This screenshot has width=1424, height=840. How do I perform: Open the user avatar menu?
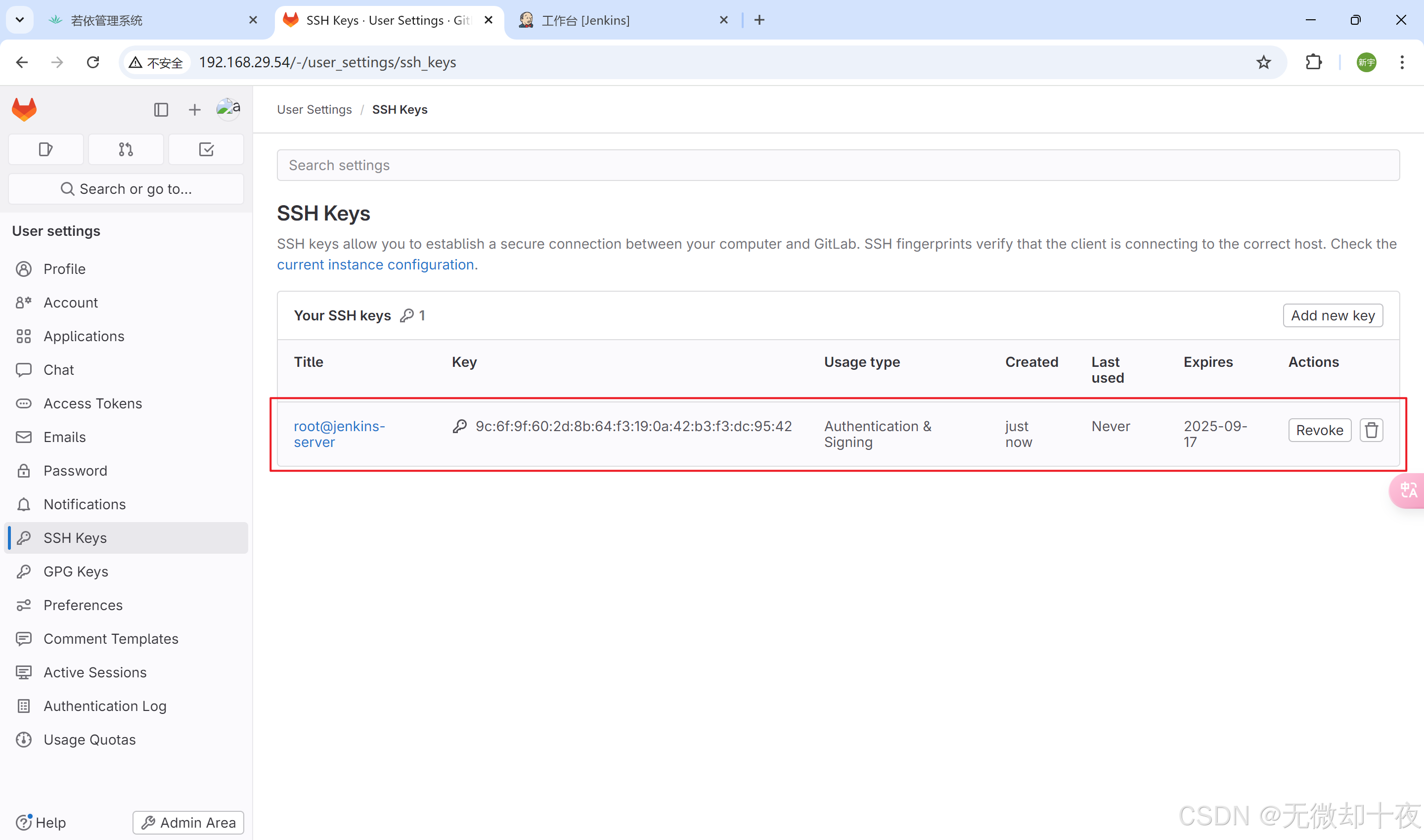[x=228, y=109]
